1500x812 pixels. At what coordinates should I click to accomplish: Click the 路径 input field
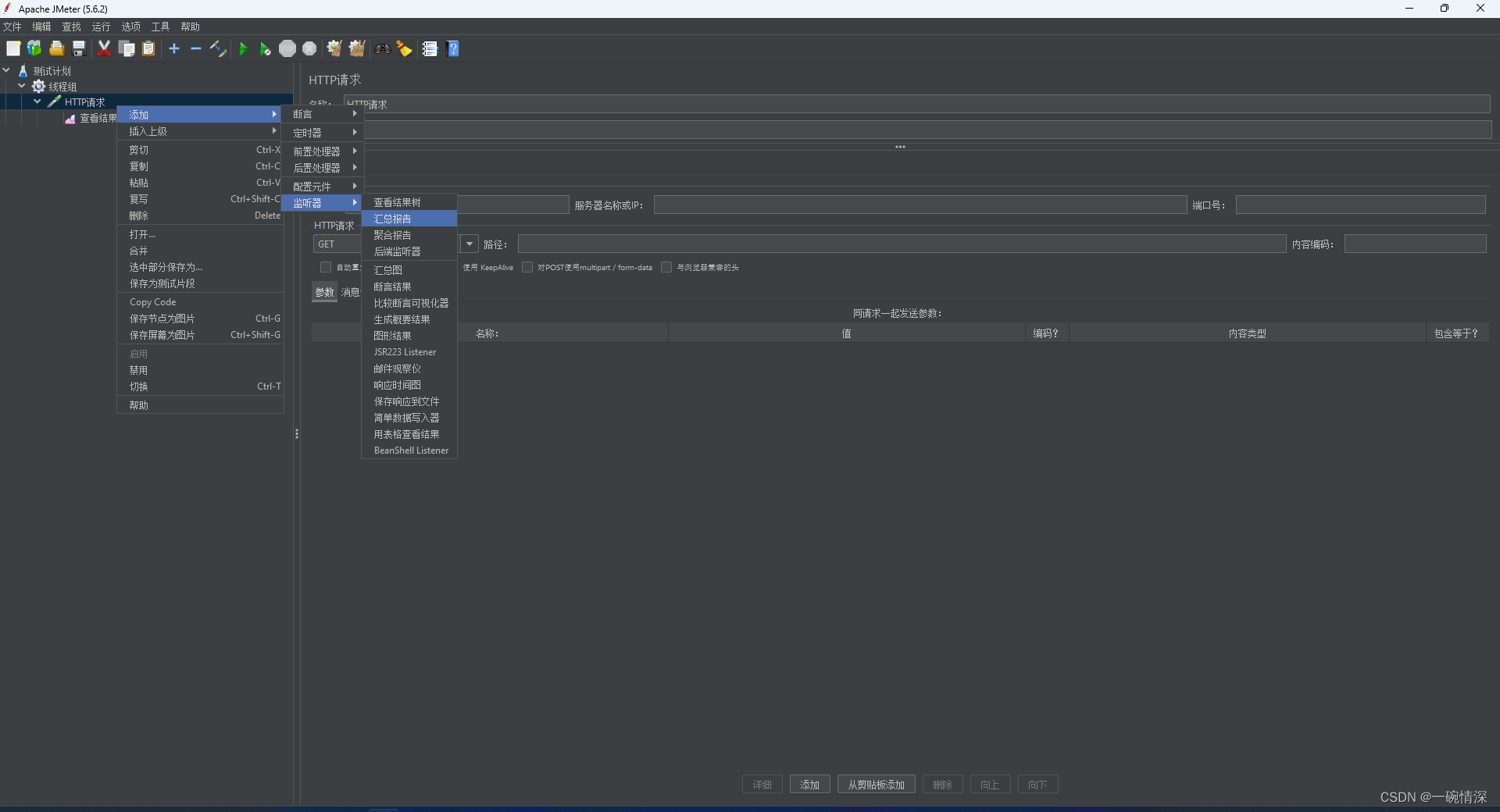coord(902,244)
